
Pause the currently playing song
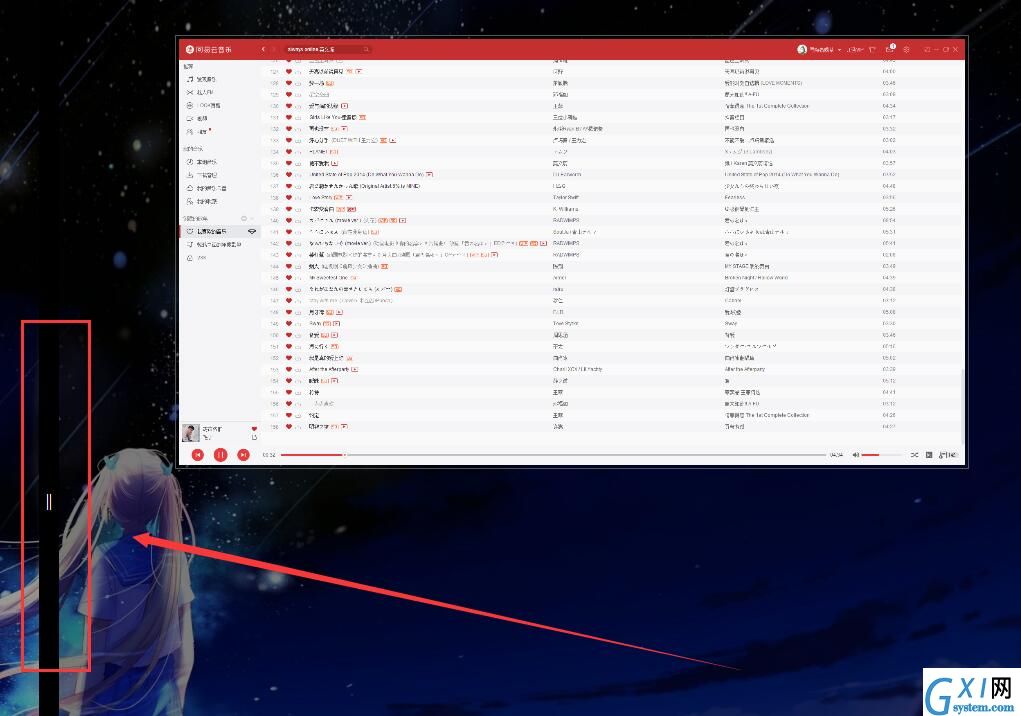220,455
